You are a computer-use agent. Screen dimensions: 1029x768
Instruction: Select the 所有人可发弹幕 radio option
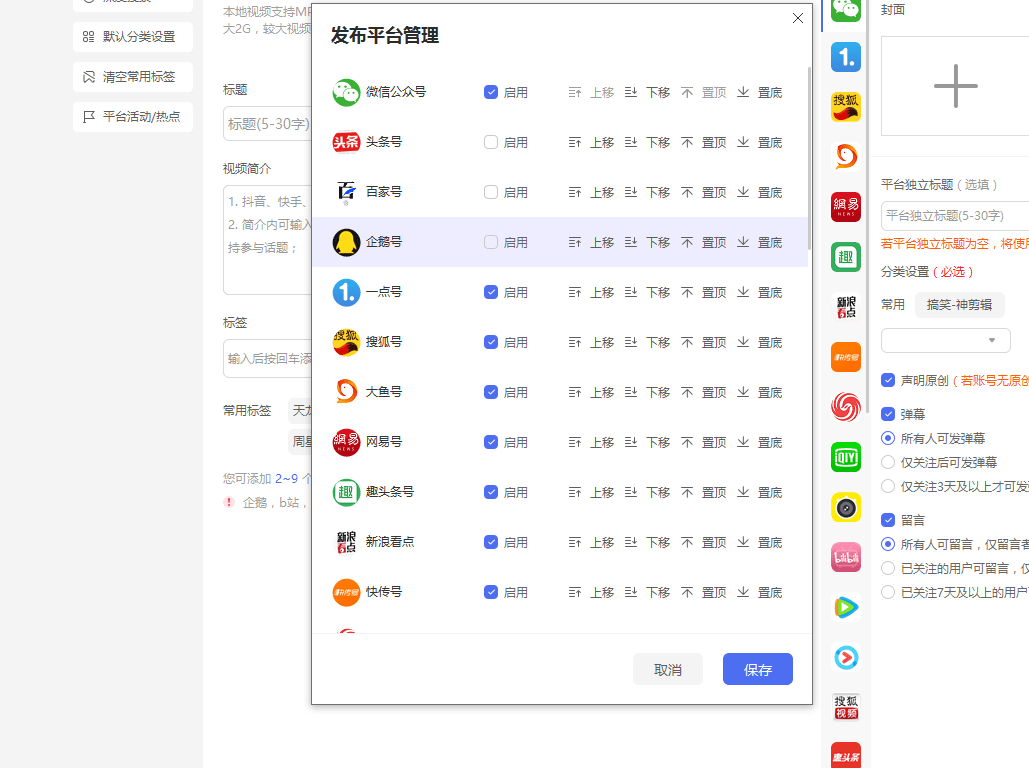coord(888,438)
